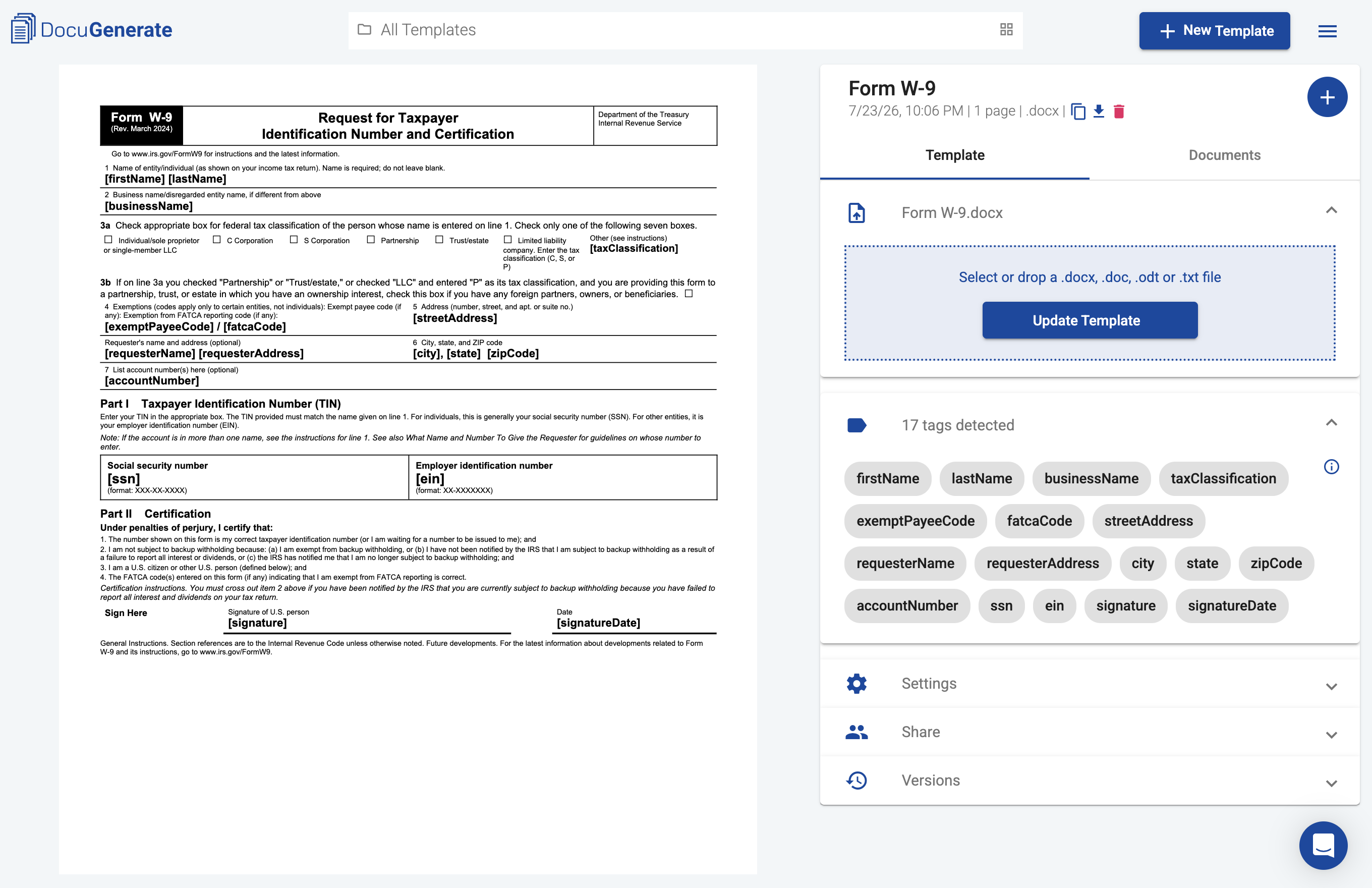The width and height of the screenshot is (1372, 888).
Task: Expand the Share section
Action: [1331, 735]
